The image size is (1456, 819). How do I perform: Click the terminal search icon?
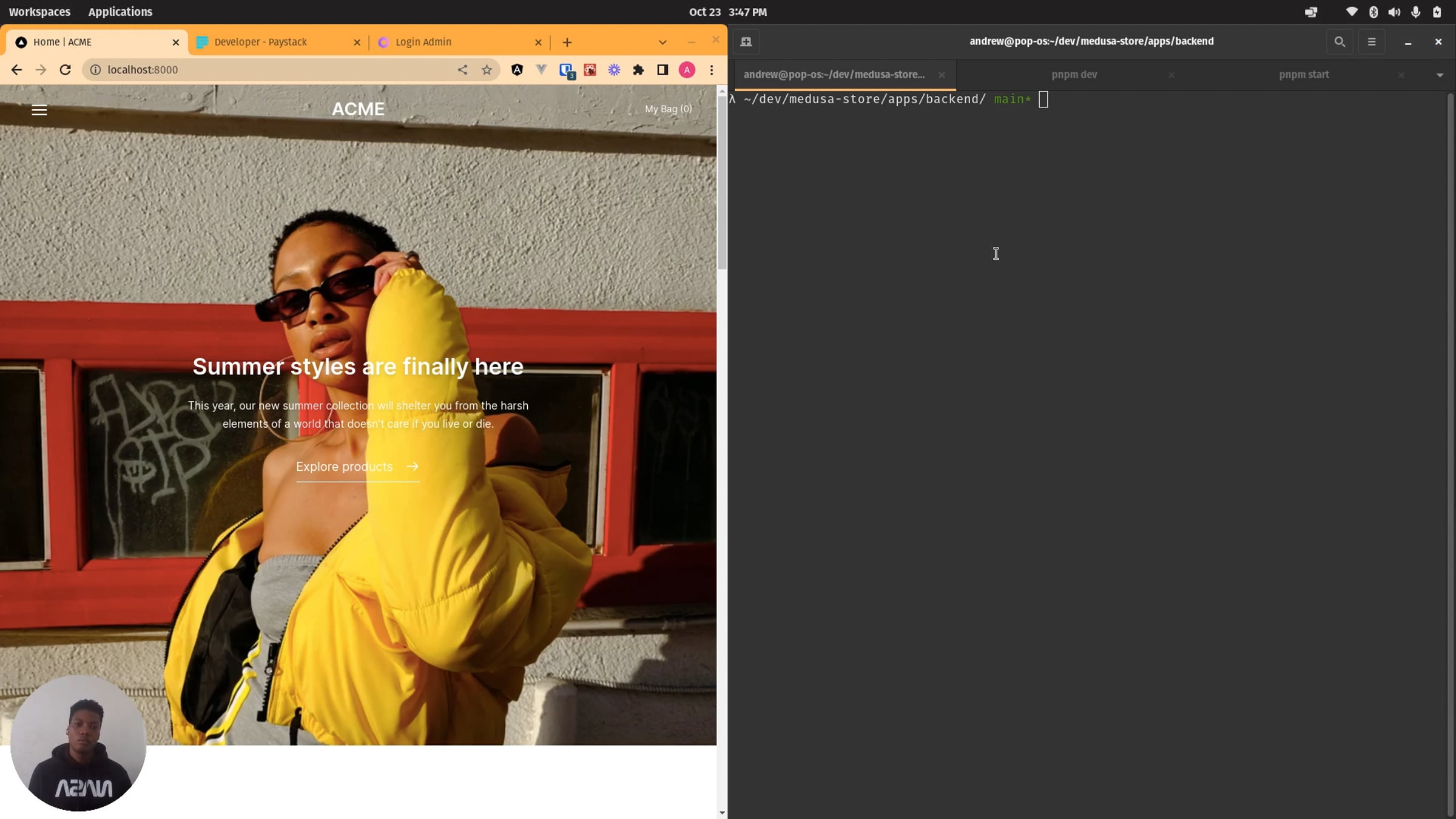click(x=1340, y=42)
